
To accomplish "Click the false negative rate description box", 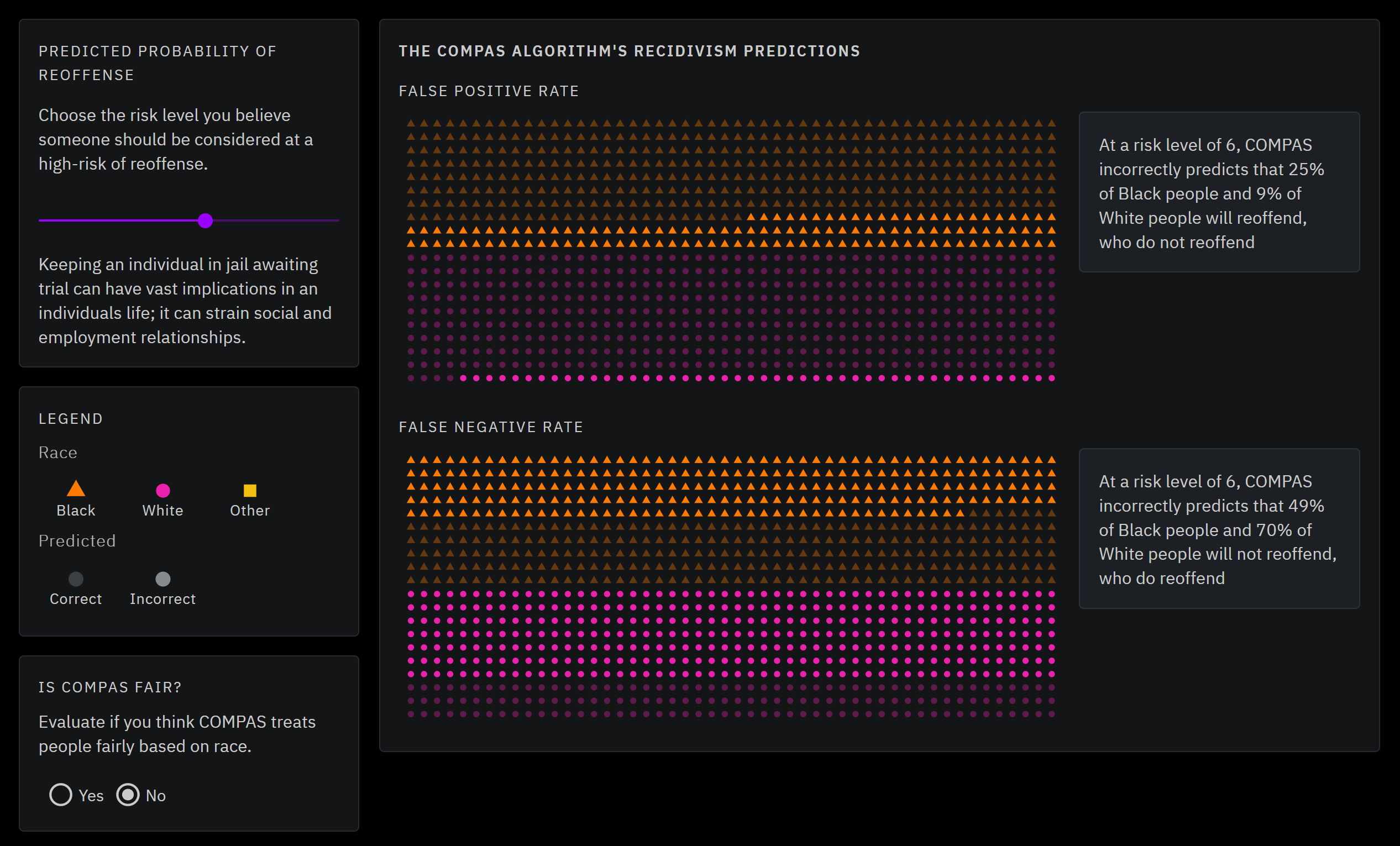I will pyautogui.click(x=1219, y=528).
